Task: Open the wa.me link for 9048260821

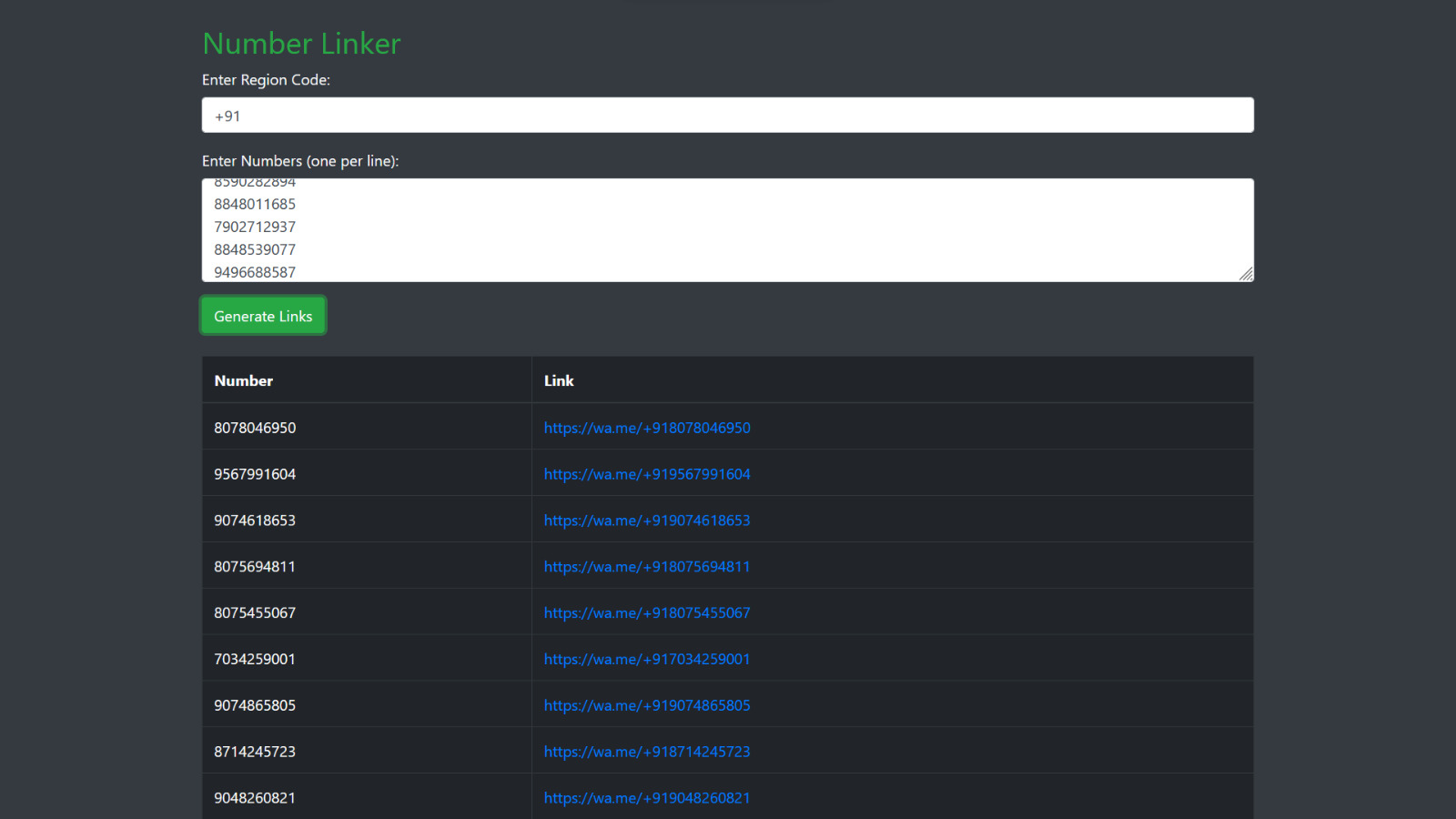Action: pyautogui.click(x=646, y=797)
